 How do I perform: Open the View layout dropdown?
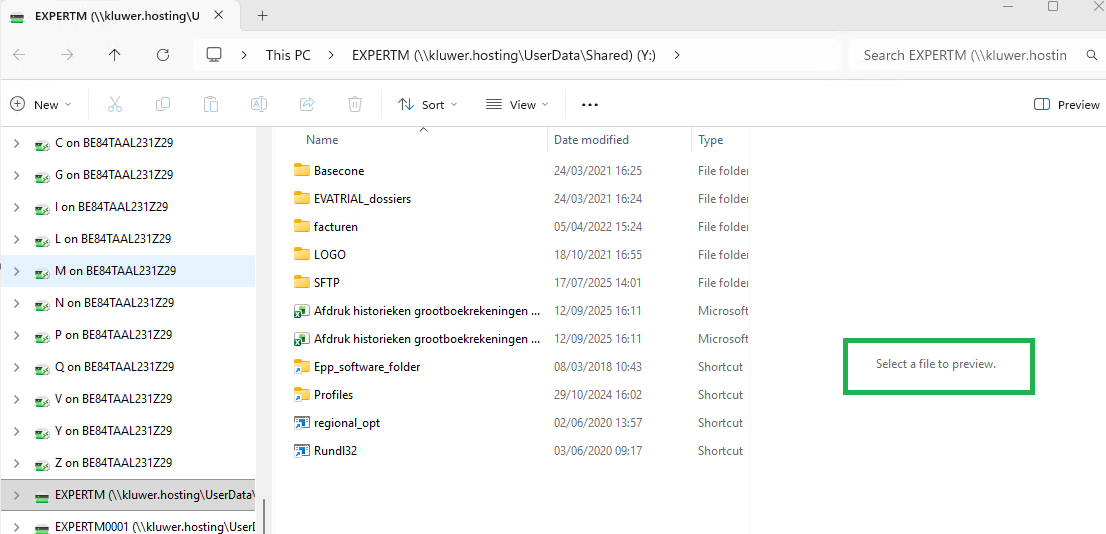(517, 104)
